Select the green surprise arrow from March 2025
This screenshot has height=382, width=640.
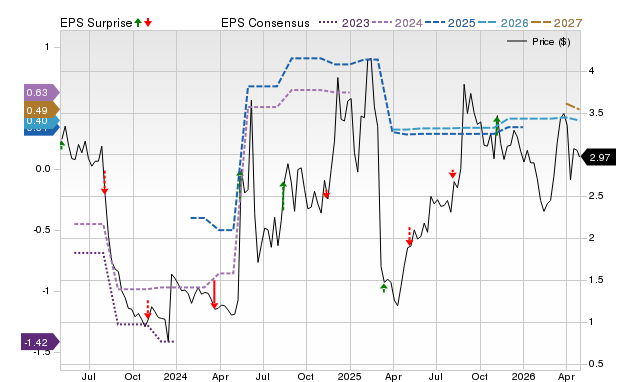[x=384, y=288]
